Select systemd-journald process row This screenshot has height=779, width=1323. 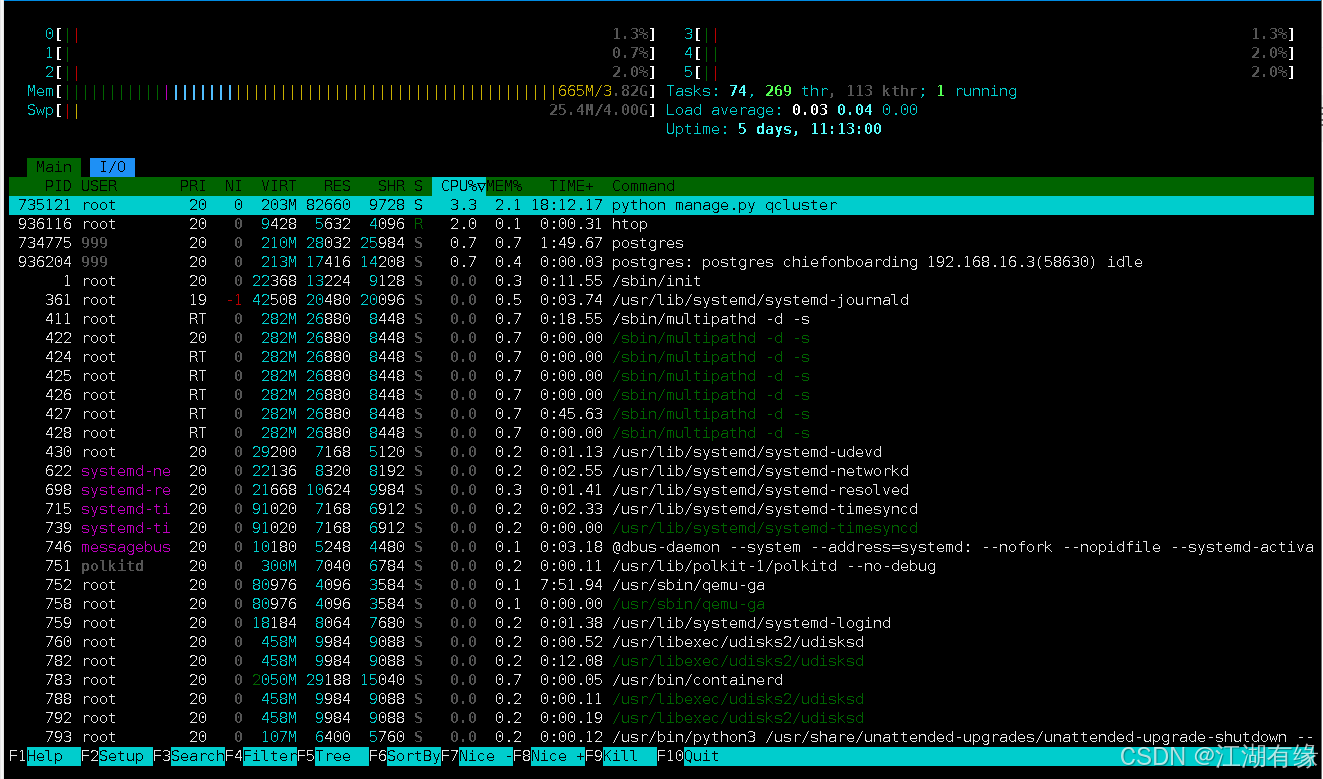661,300
